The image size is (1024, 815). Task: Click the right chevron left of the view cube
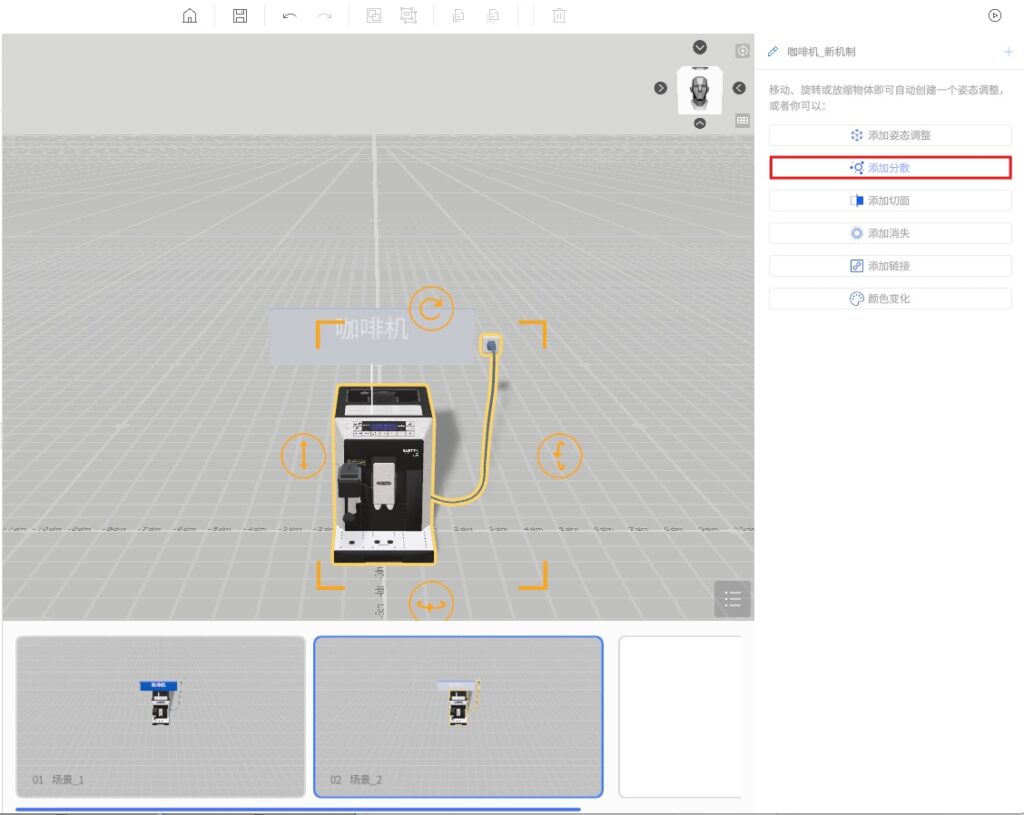pyautogui.click(x=661, y=88)
